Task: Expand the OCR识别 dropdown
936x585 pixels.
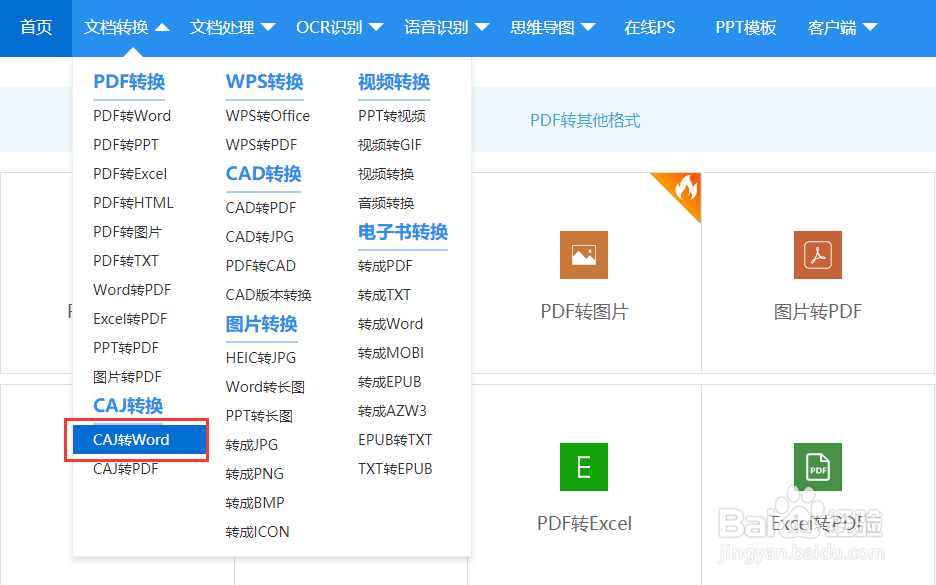Action: pyautogui.click(x=340, y=27)
